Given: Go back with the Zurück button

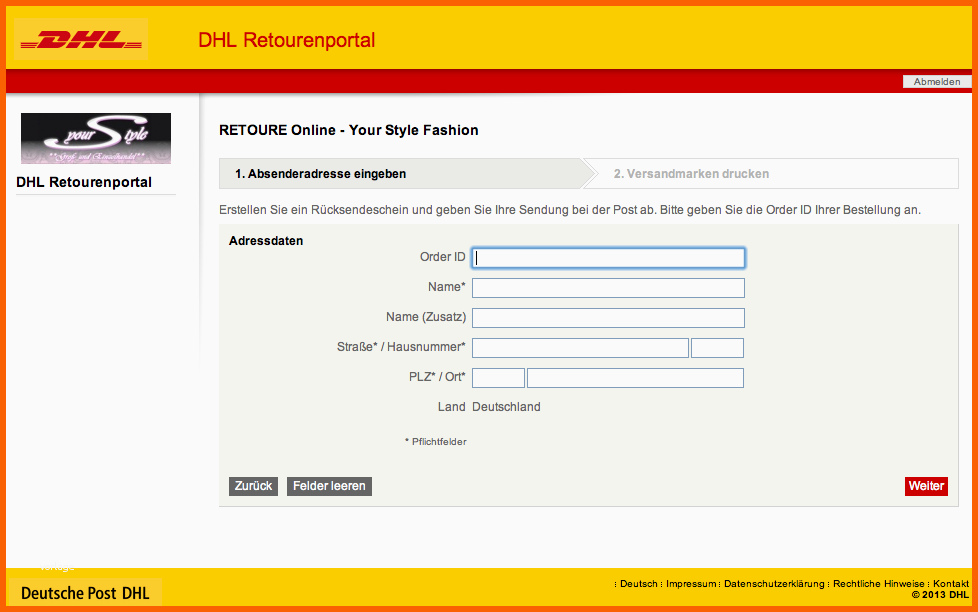Looking at the screenshot, I should [x=253, y=486].
